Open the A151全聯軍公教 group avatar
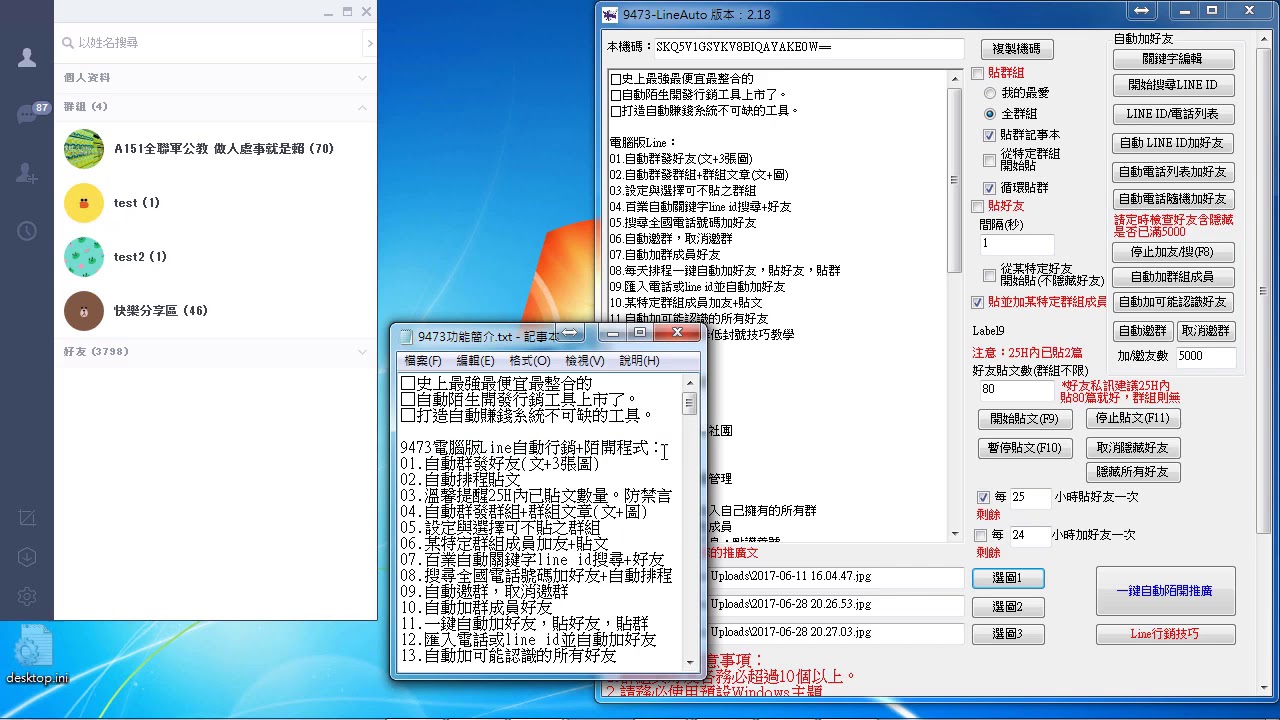 pyautogui.click(x=84, y=149)
